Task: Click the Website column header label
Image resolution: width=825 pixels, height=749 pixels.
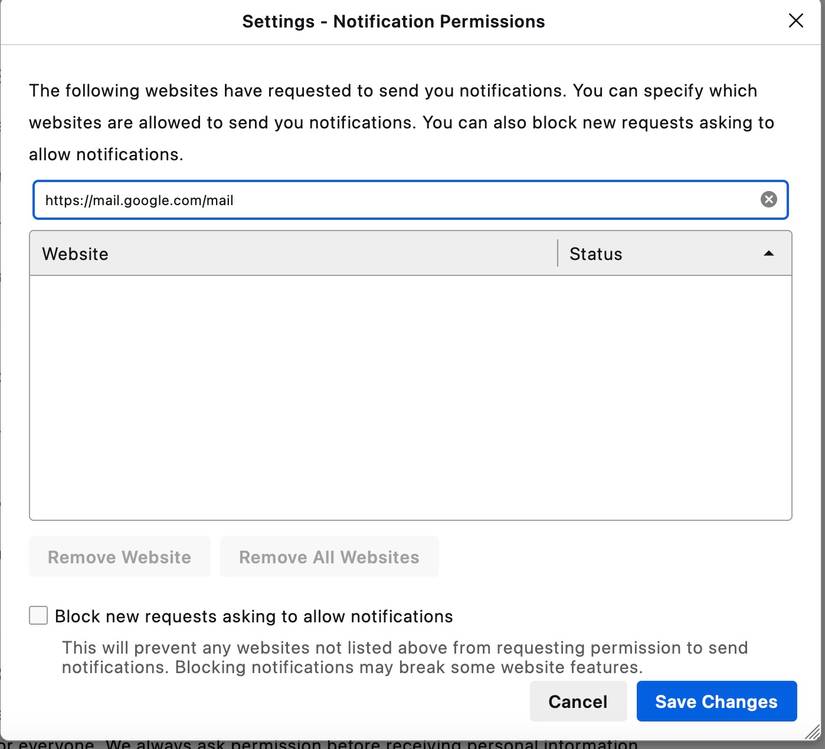Action: 75,253
